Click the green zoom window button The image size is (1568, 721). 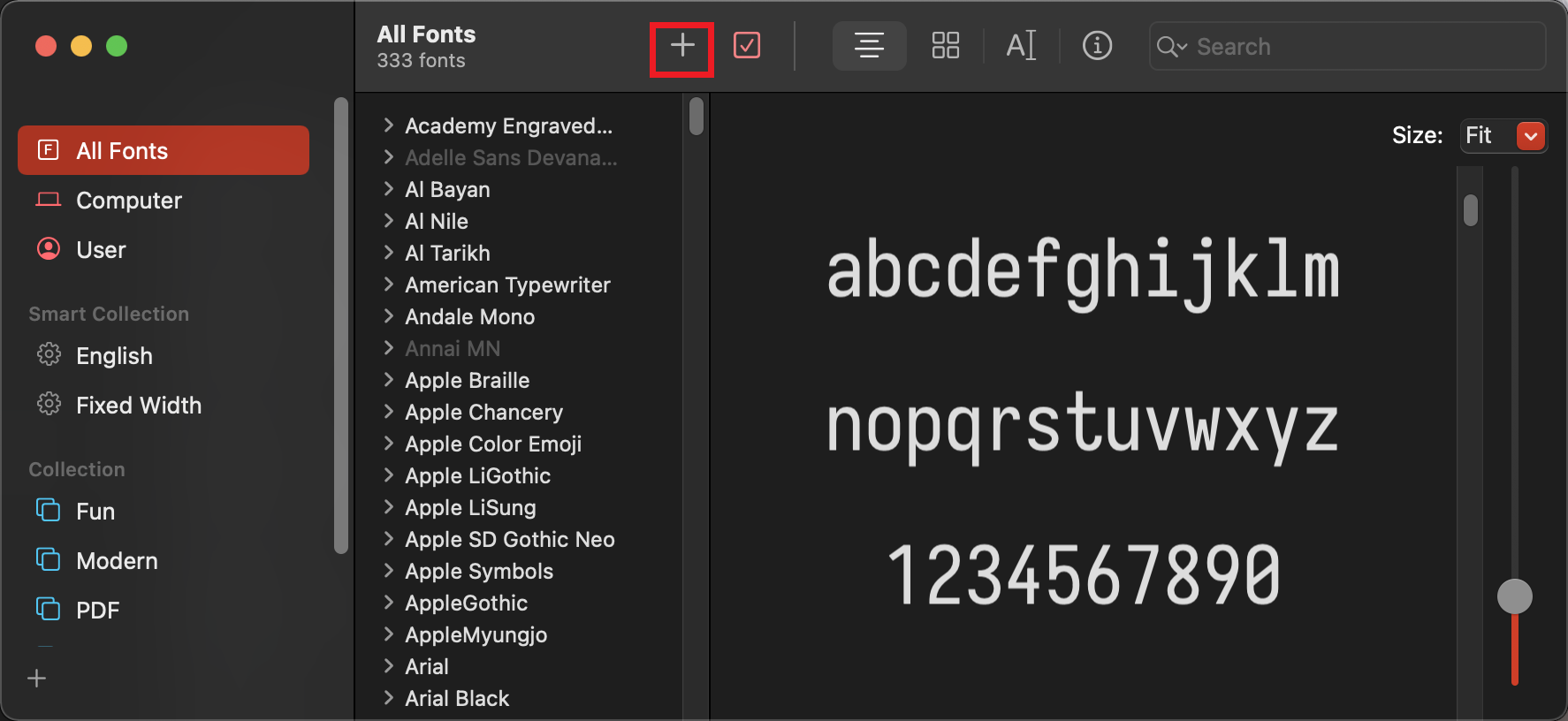click(117, 46)
